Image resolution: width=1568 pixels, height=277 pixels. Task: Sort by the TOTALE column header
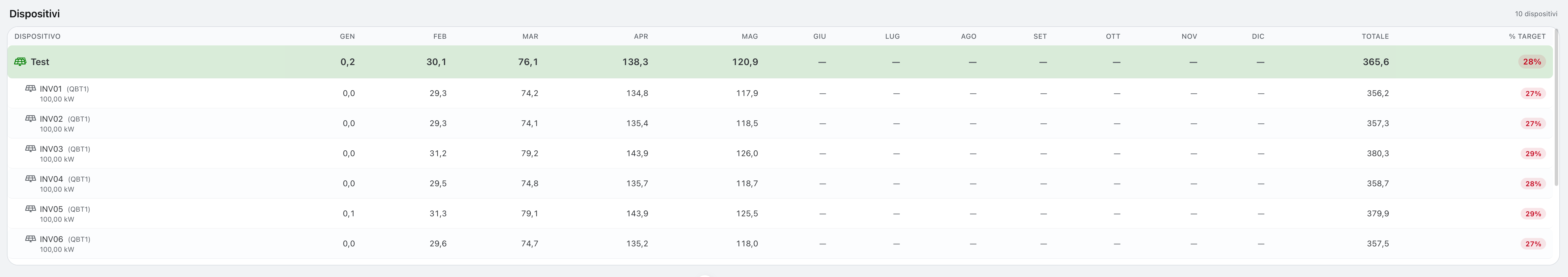pyautogui.click(x=1375, y=36)
